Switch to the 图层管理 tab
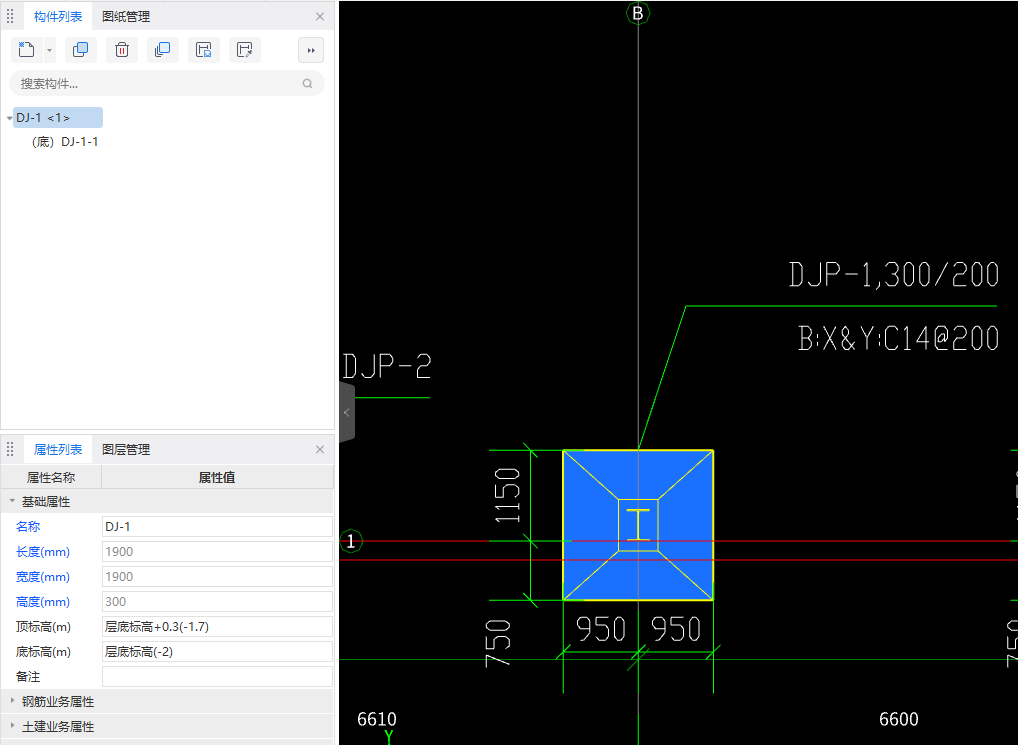The width and height of the screenshot is (1018, 745). coord(126,450)
